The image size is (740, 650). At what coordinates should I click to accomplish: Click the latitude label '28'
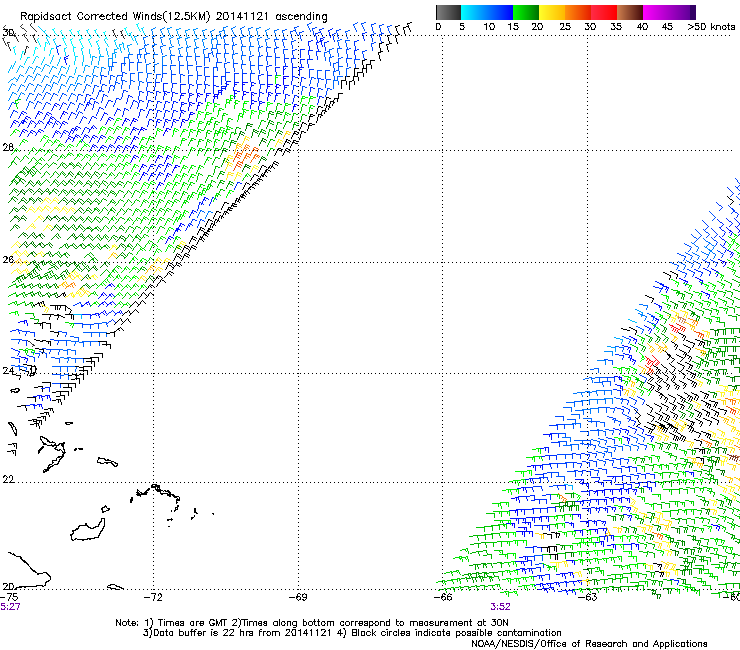click(x=8, y=148)
